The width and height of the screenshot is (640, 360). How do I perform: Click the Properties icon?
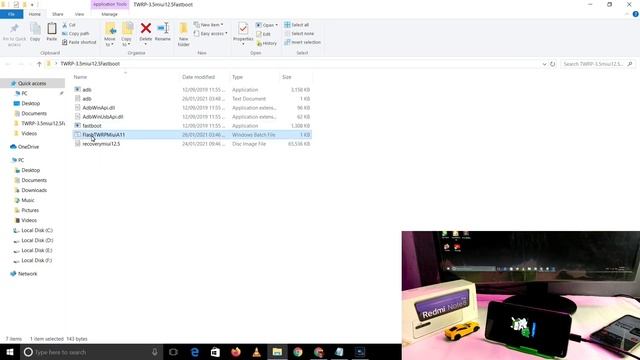pyautogui.click(x=243, y=29)
